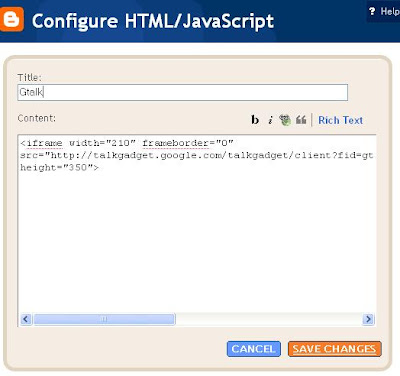
Task: Click the height="350" code line
Action: point(59,167)
